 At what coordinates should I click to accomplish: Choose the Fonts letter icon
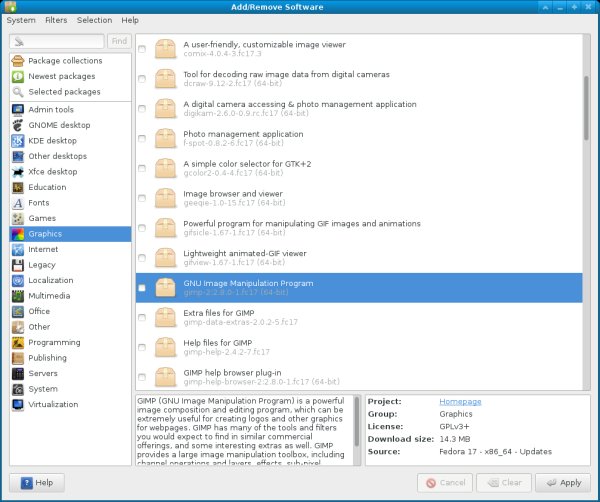pyautogui.click(x=18, y=203)
